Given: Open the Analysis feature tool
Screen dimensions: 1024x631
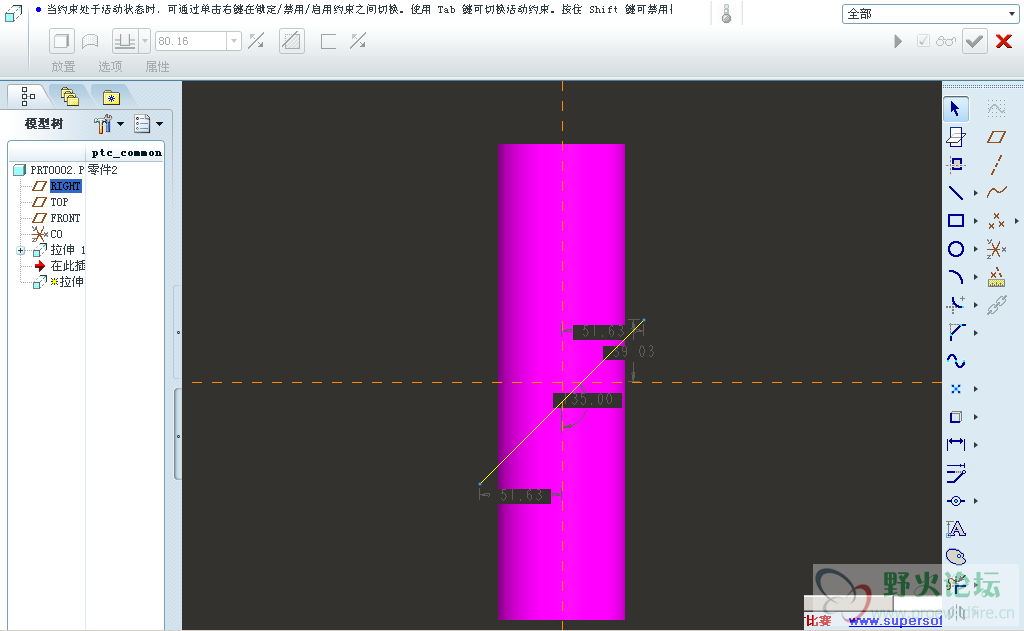Looking at the screenshot, I should [x=996, y=278].
